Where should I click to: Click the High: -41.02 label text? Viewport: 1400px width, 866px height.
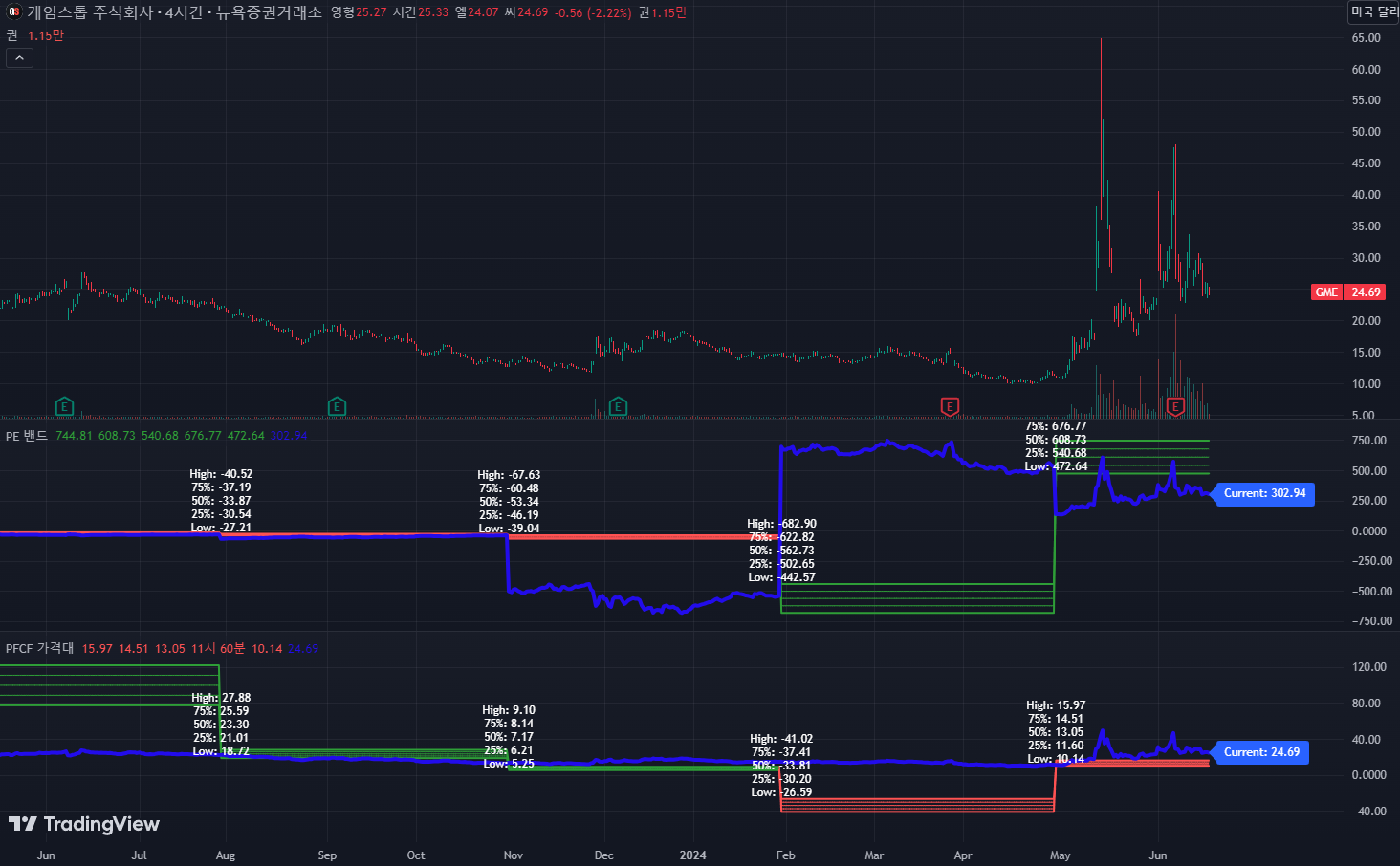click(x=781, y=739)
